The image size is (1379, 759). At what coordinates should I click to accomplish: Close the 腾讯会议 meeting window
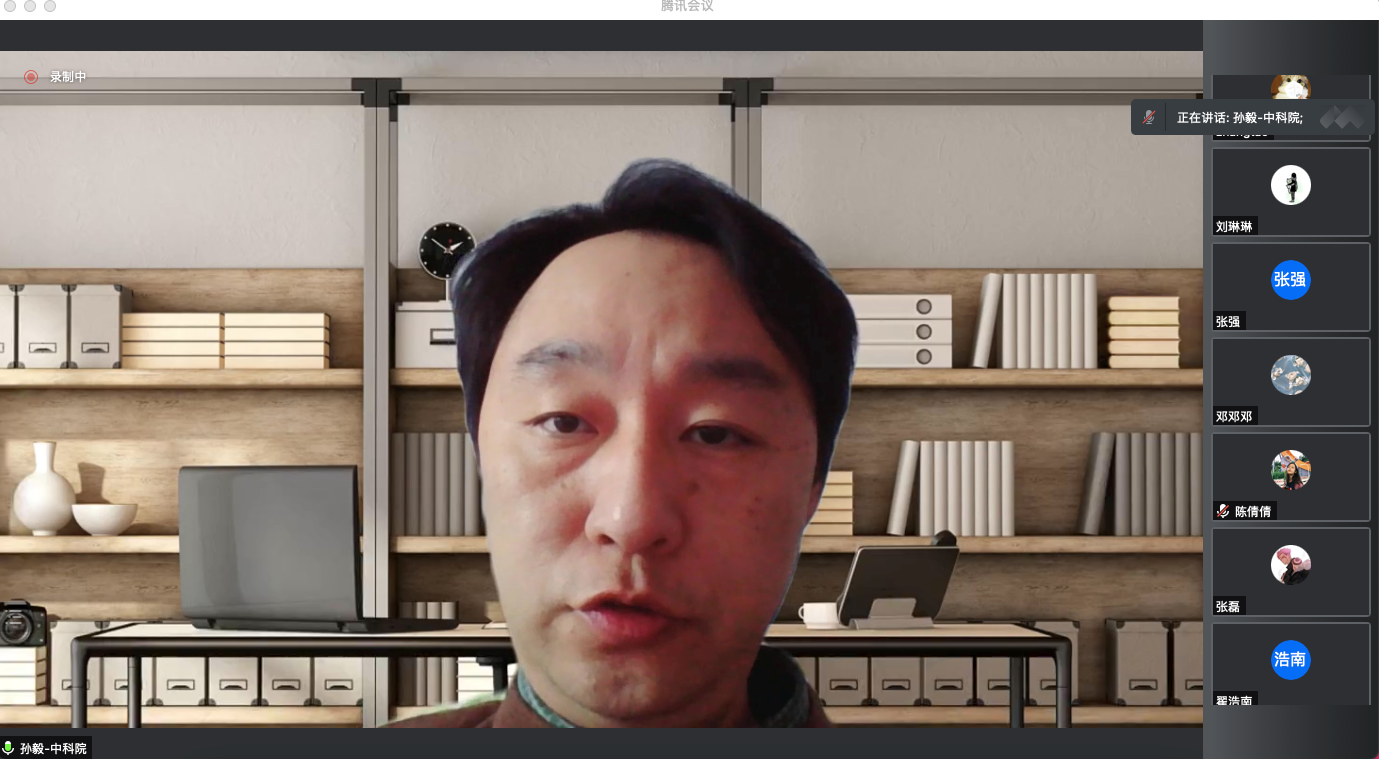10,6
